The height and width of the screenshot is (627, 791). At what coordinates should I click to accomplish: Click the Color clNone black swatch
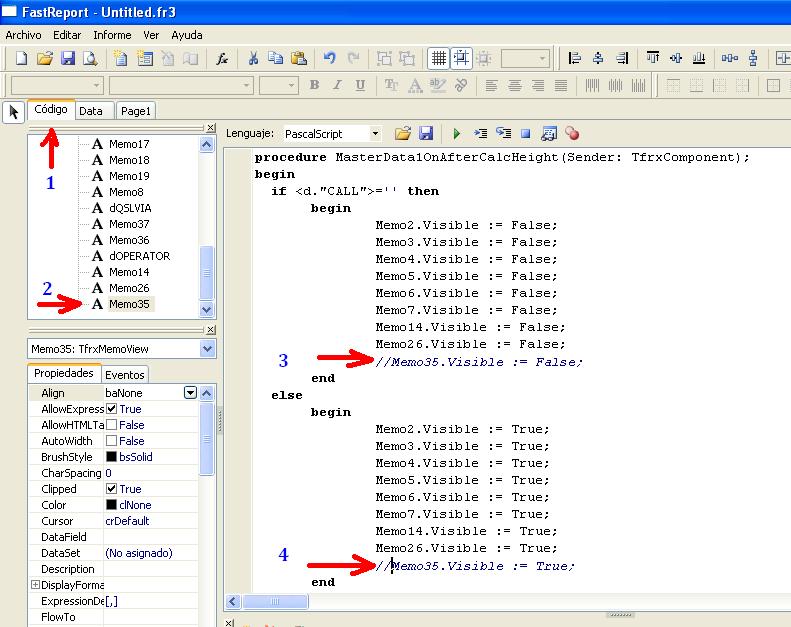(112, 505)
